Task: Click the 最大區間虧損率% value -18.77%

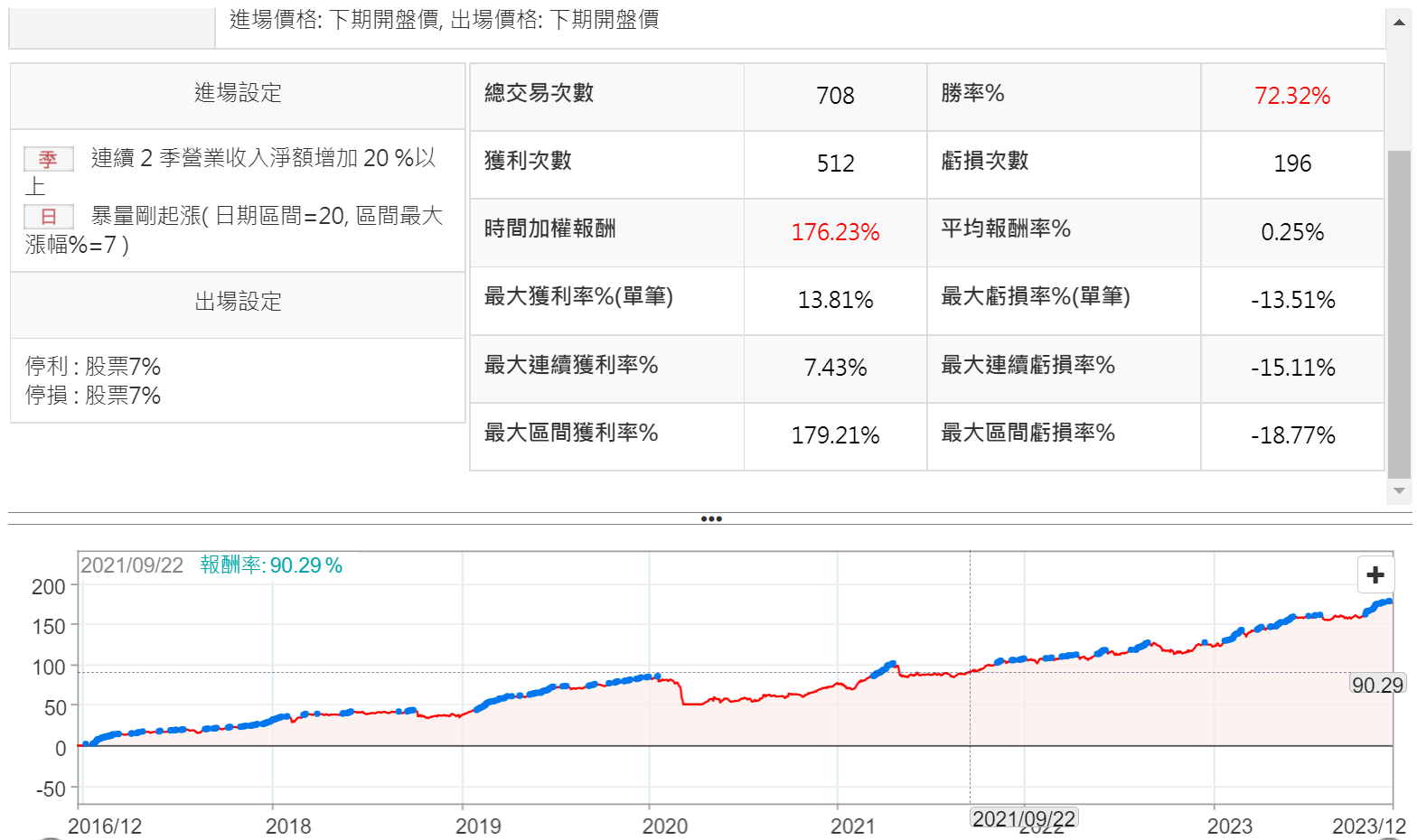Action: (x=1292, y=435)
